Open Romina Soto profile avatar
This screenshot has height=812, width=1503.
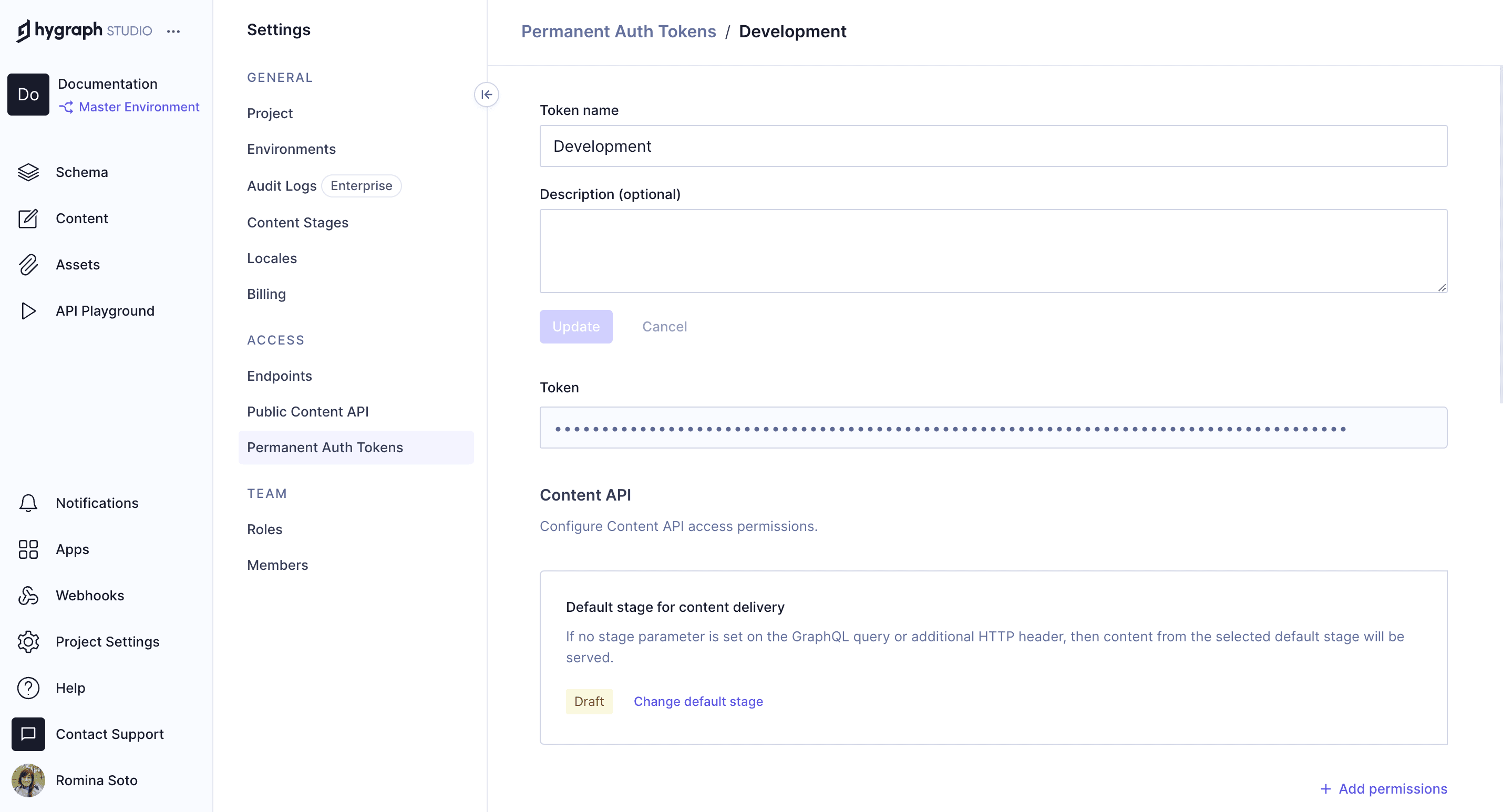[x=28, y=780]
